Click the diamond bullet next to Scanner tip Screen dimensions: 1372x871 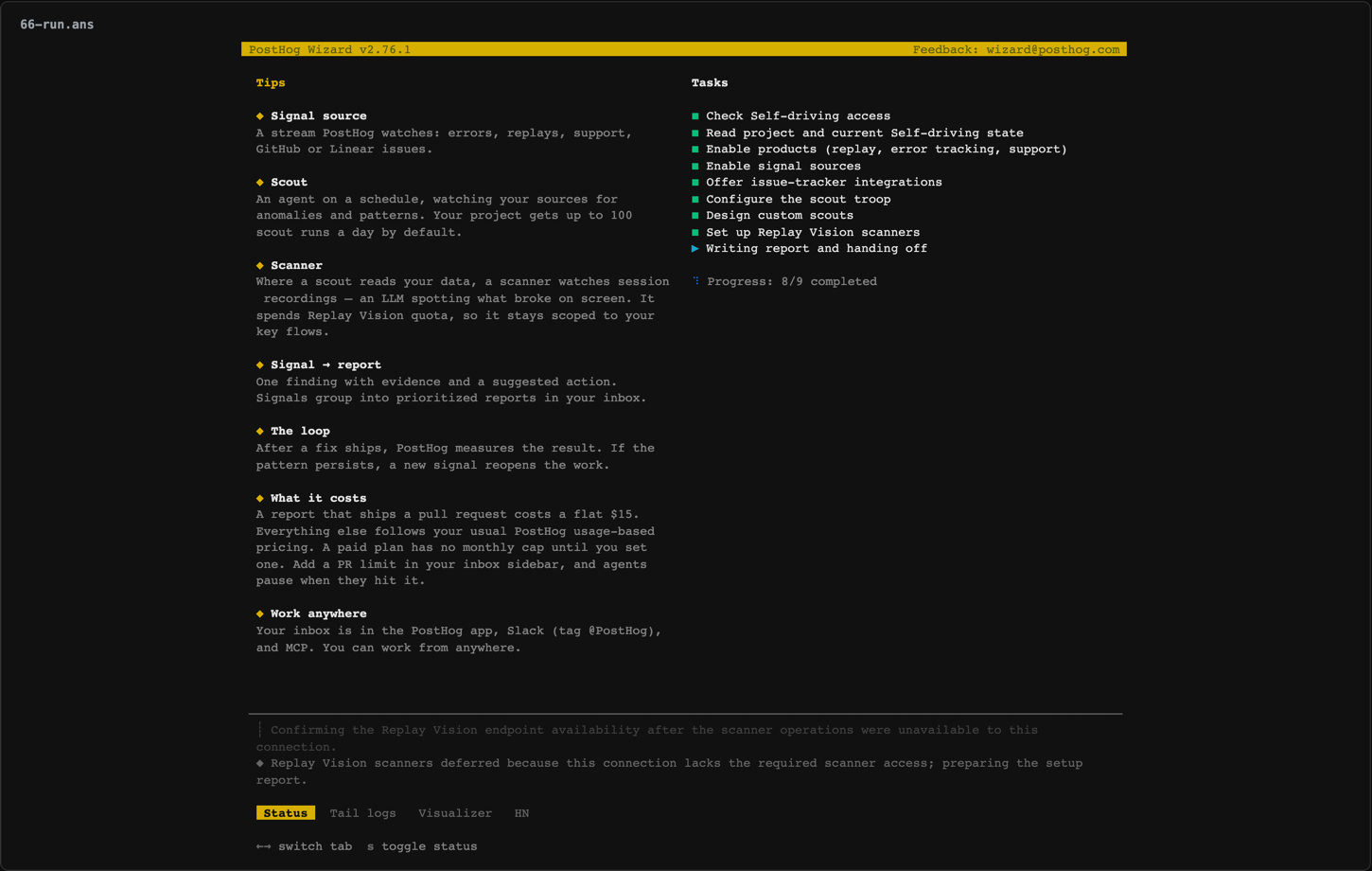[x=260, y=266]
